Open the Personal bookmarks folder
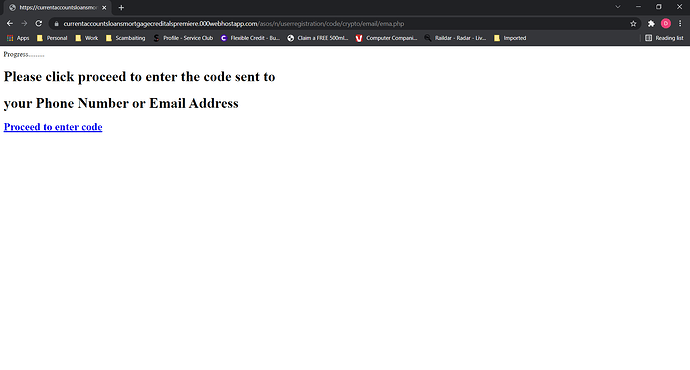The width and height of the screenshot is (690, 370). [52, 38]
